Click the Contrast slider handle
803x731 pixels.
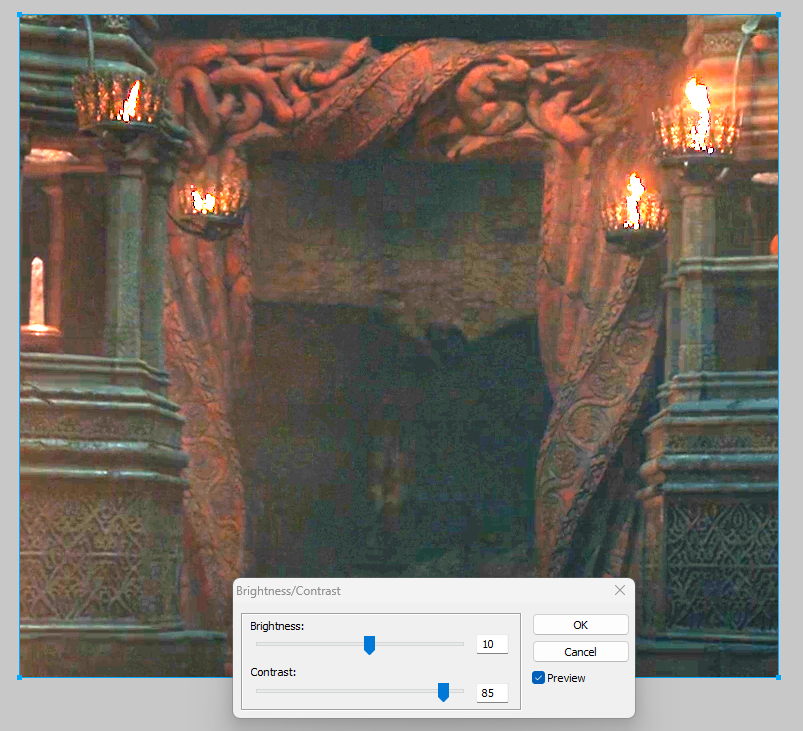(443, 692)
